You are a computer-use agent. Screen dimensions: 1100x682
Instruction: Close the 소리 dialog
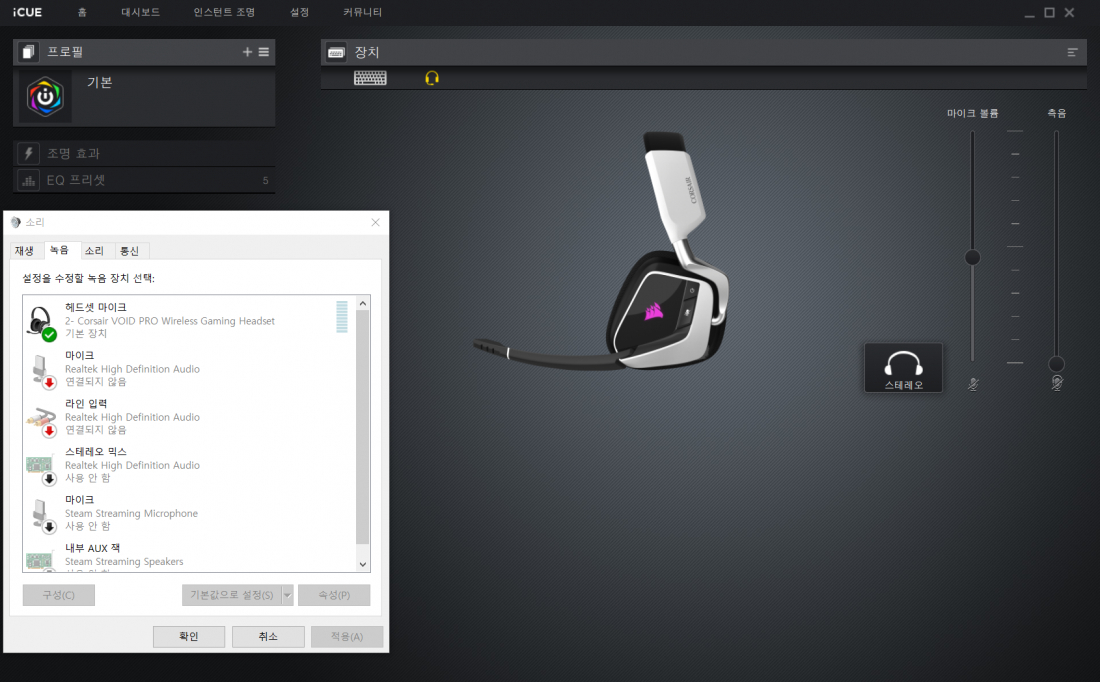(375, 222)
